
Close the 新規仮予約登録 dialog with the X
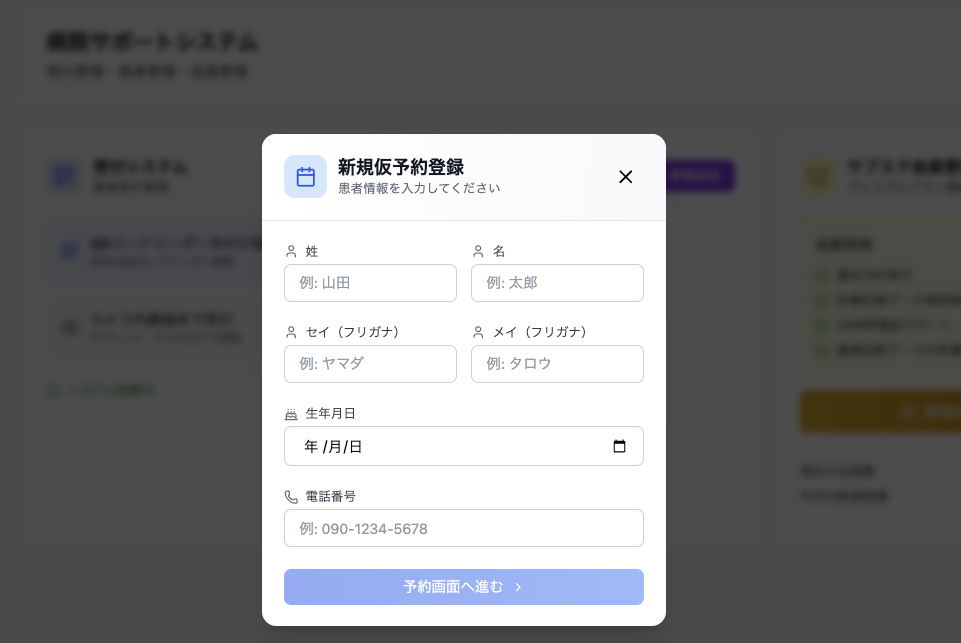tap(626, 176)
